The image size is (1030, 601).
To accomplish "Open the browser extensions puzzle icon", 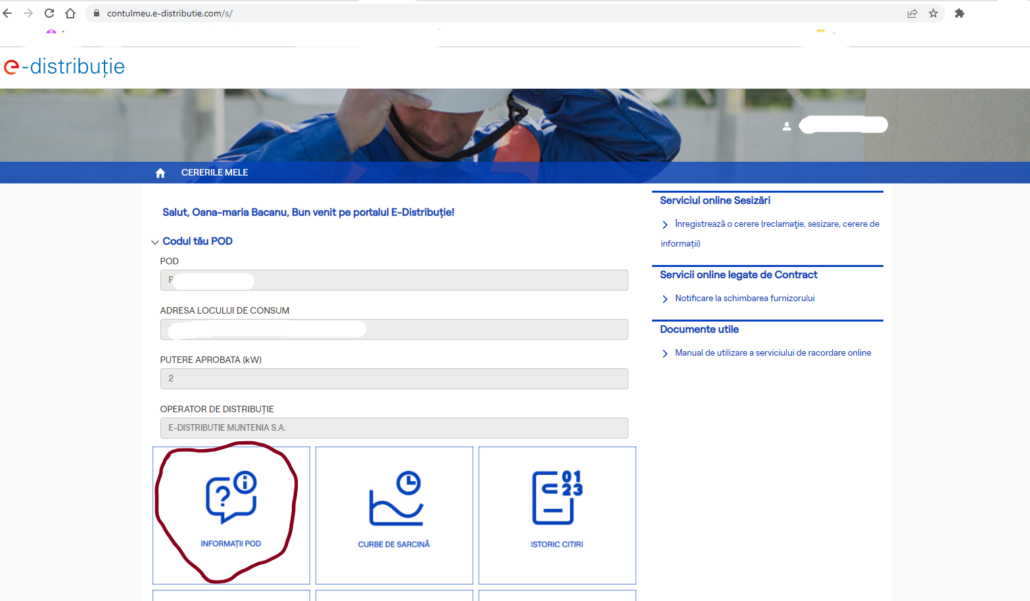I will 960,13.
